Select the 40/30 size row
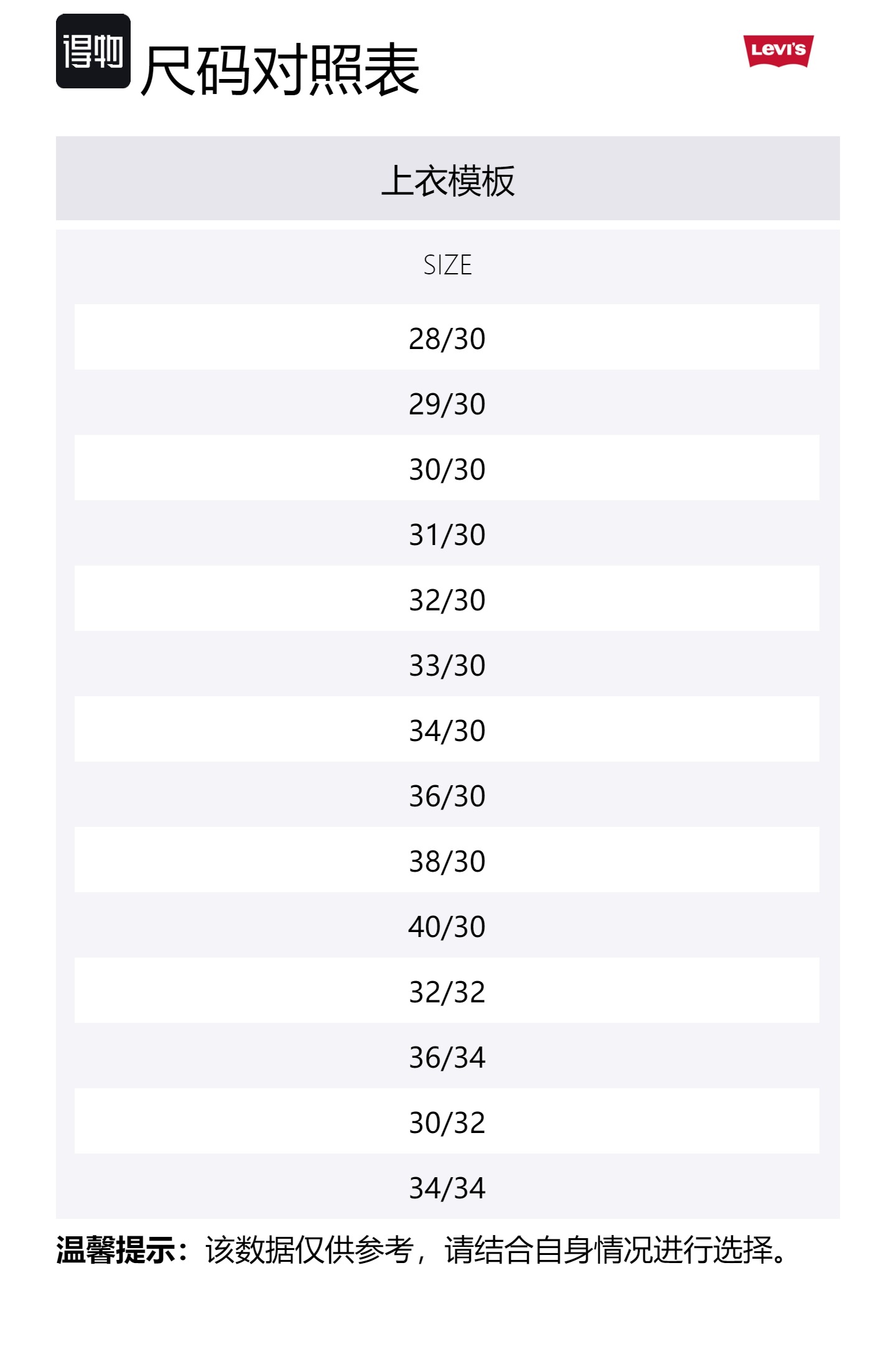 click(x=447, y=926)
